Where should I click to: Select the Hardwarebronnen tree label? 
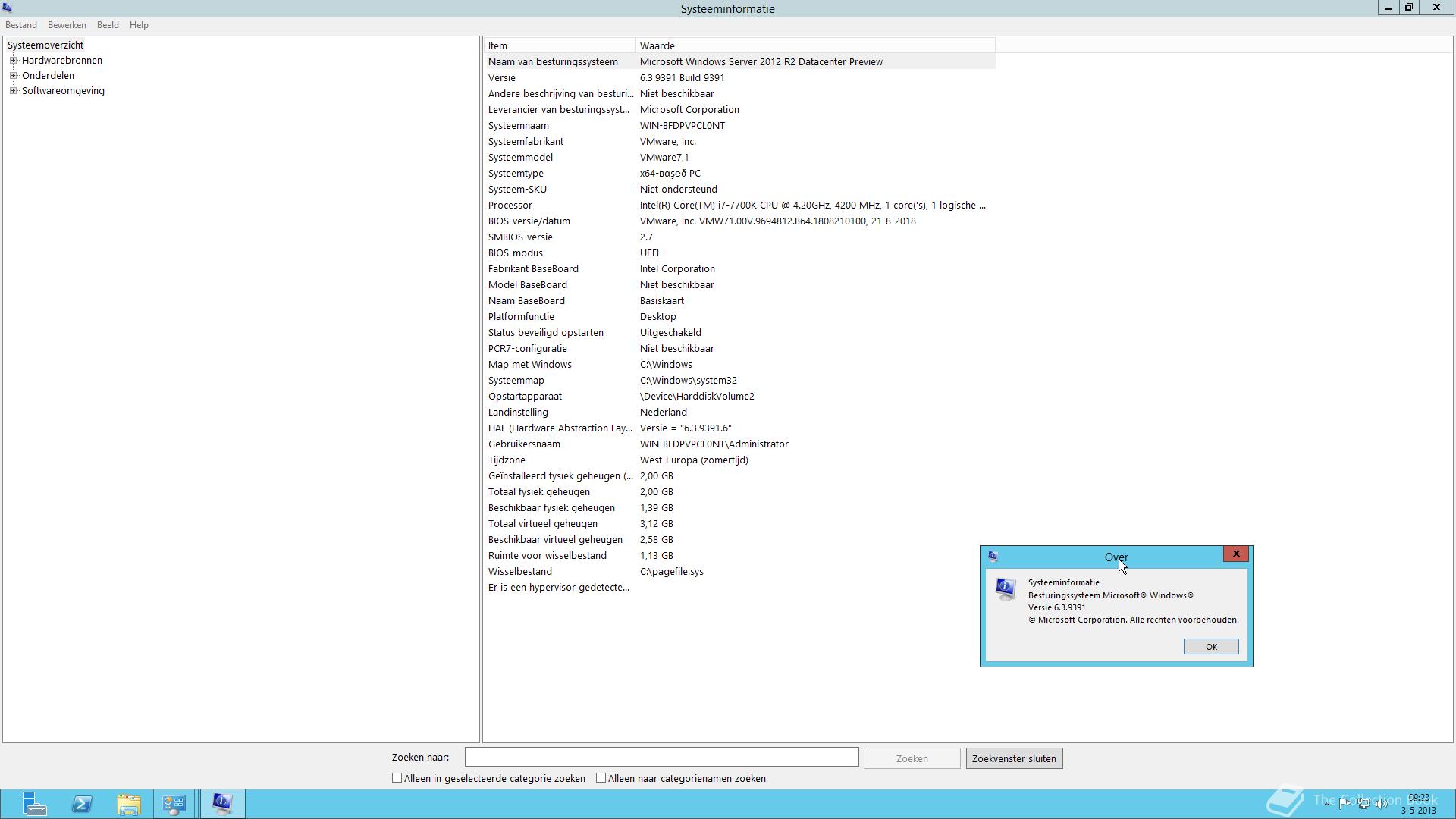(x=62, y=60)
